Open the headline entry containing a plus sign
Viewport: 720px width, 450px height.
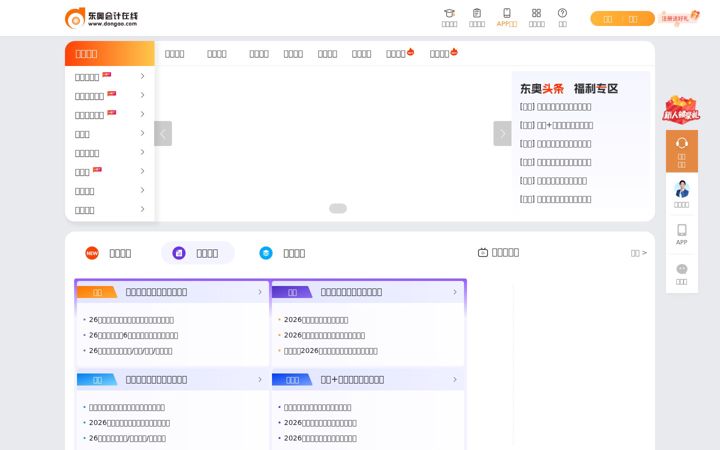[556, 125]
